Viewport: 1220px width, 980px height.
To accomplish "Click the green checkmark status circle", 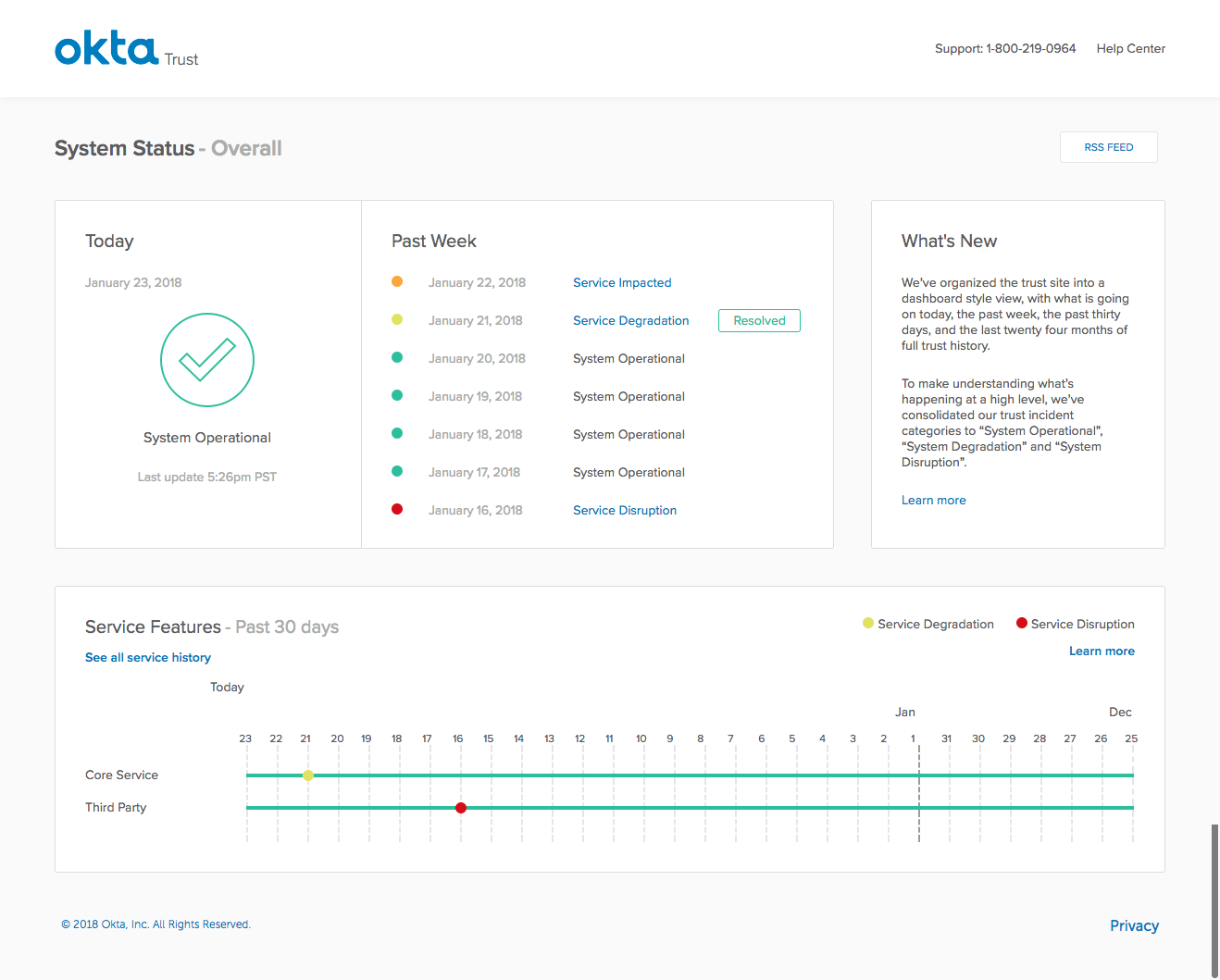I will (206, 360).
